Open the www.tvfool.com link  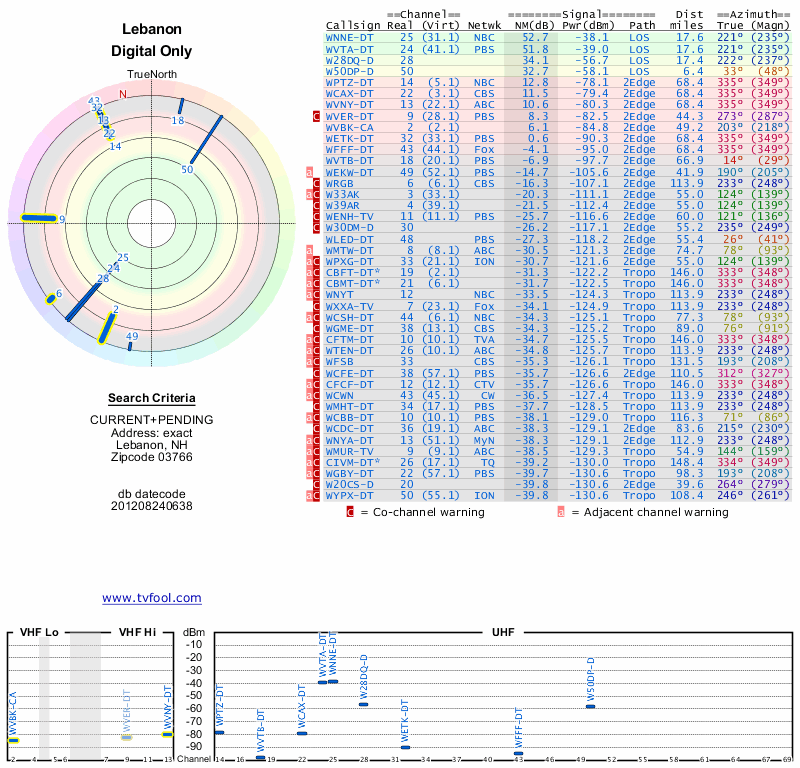tap(152, 598)
